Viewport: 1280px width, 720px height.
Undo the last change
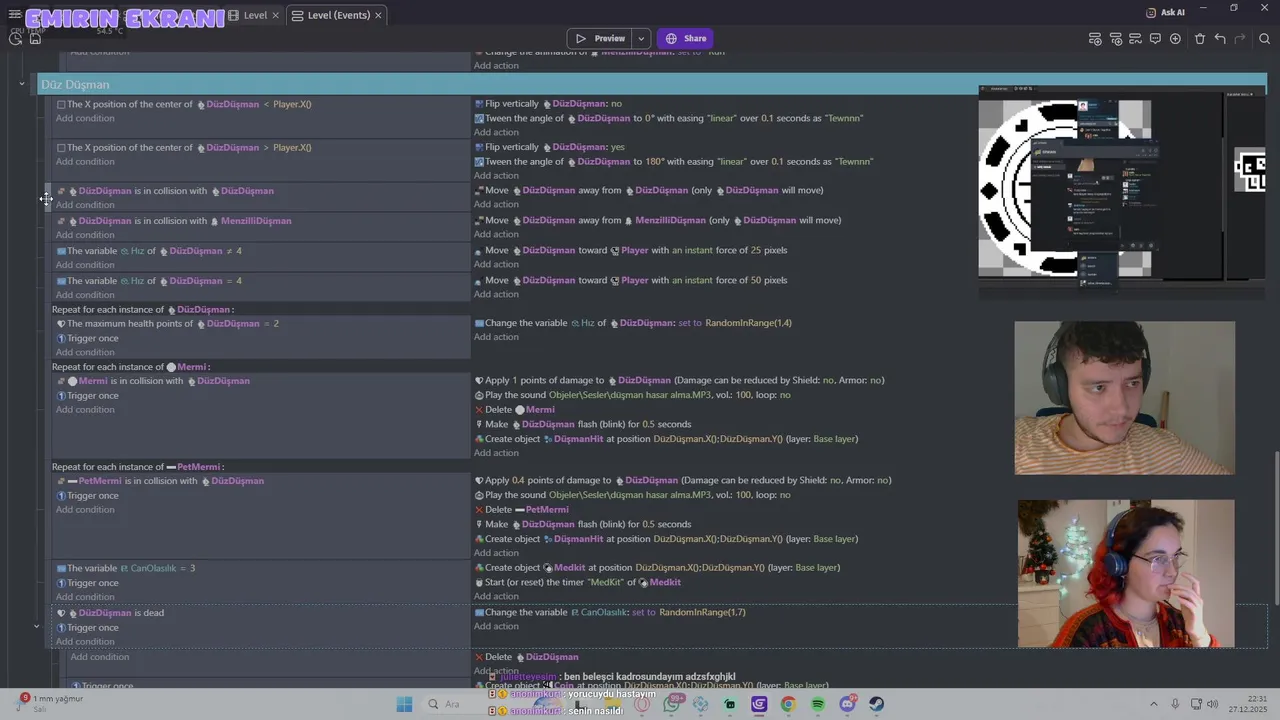coord(1220,39)
